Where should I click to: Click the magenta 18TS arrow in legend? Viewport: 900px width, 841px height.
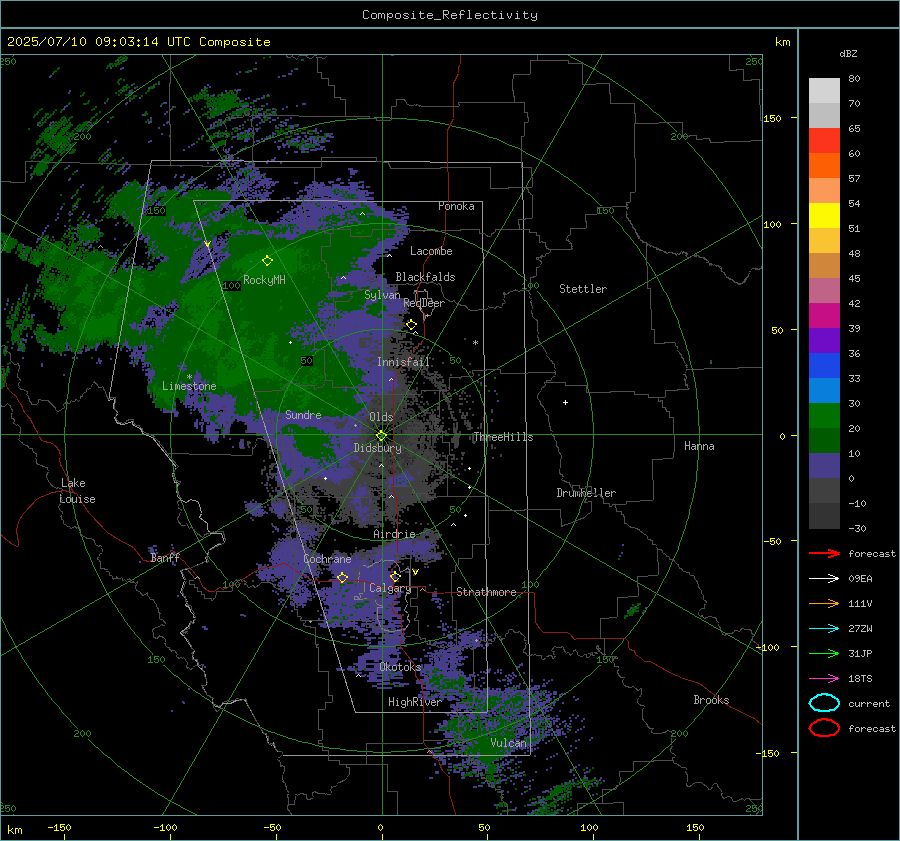[824, 679]
